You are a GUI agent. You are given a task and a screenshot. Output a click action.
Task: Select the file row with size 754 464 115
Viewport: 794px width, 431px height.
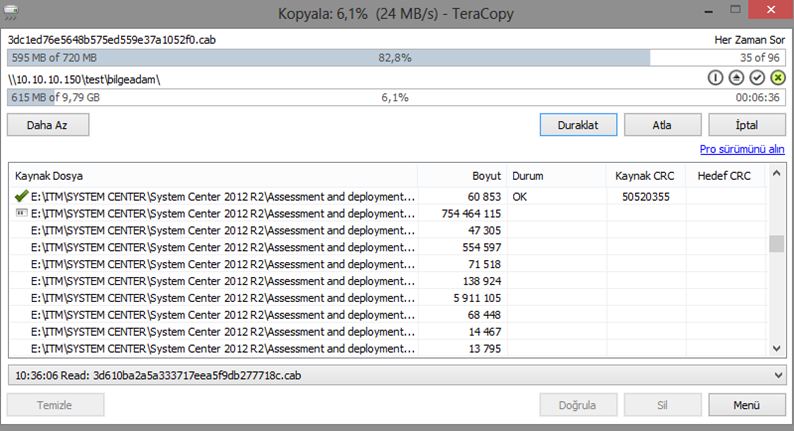tap(387, 213)
